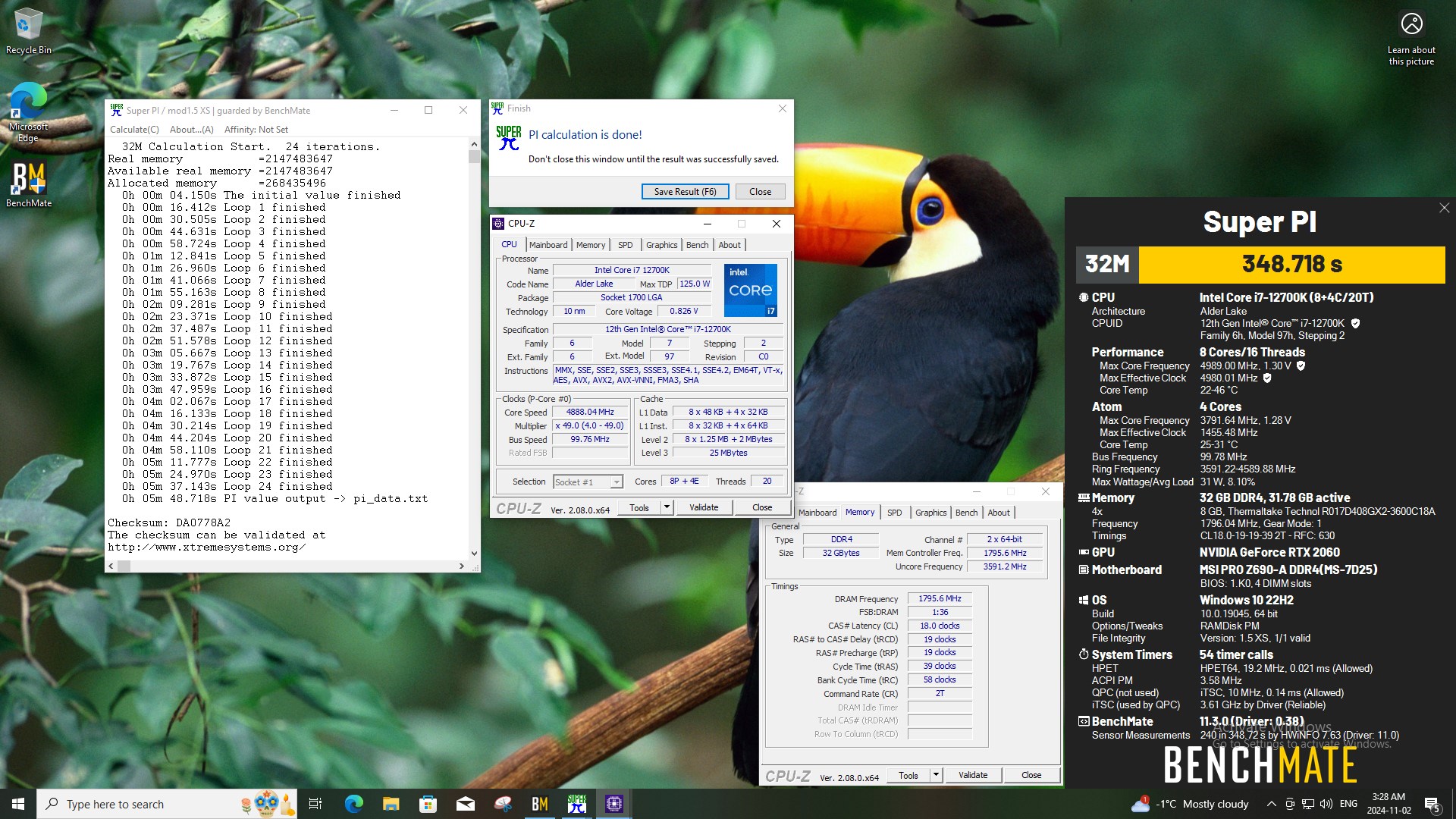
Task: Open the Recycle Bin desktop icon
Action: (x=28, y=32)
